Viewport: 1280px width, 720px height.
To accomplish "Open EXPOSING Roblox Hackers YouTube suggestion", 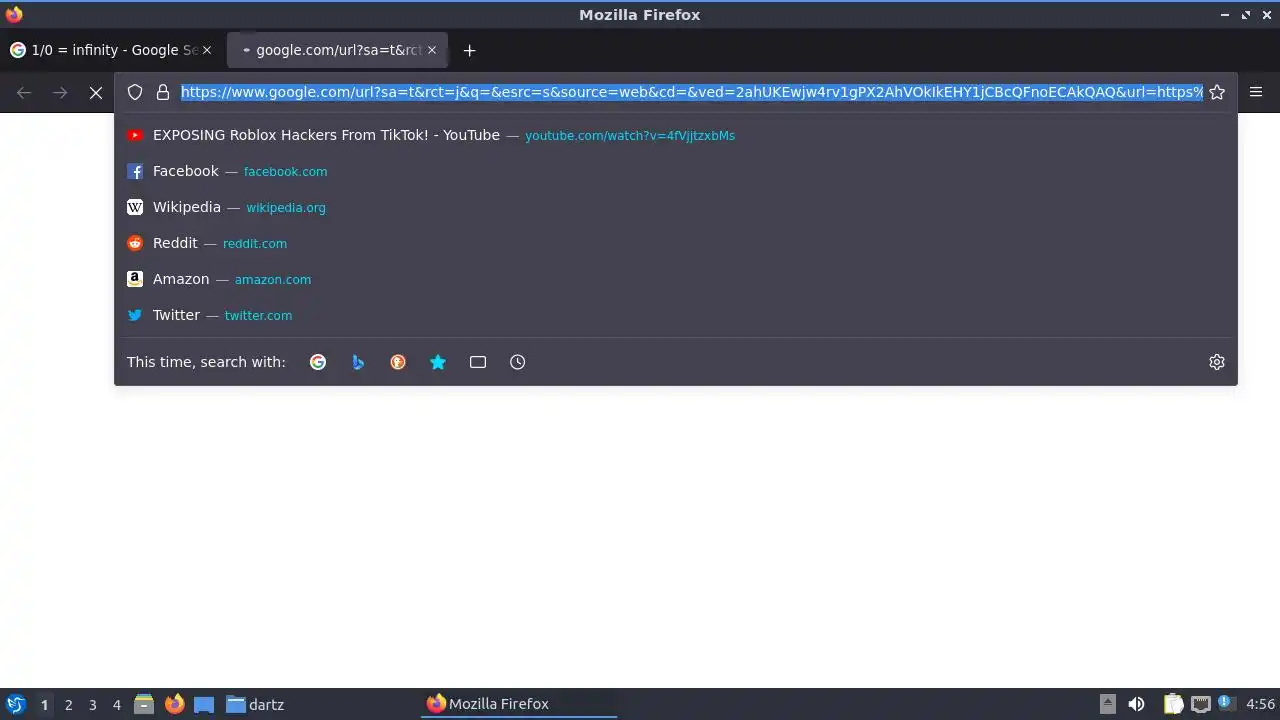I will click(x=676, y=135).
